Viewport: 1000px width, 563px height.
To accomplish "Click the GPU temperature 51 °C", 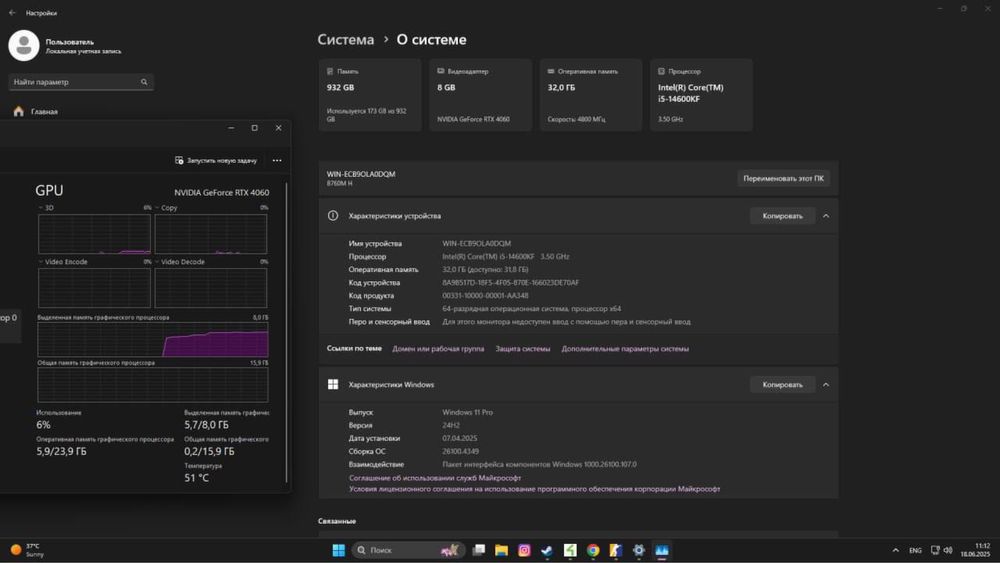I will coord(196,478).
